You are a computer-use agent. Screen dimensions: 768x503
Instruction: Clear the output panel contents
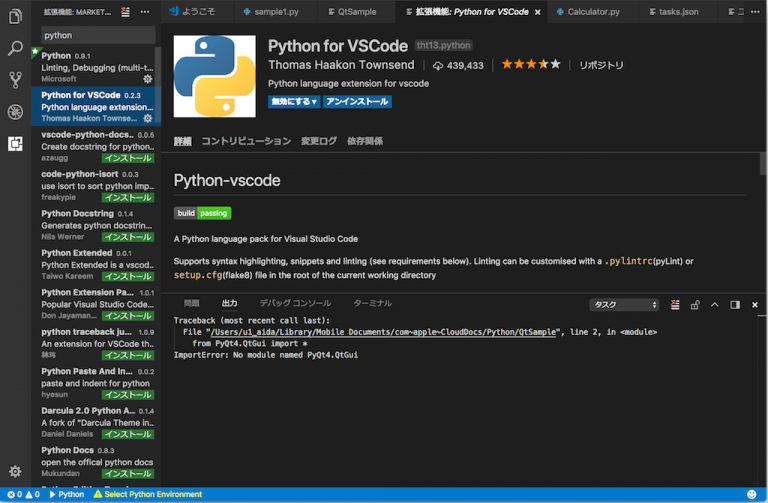click(x=675, y=305)
